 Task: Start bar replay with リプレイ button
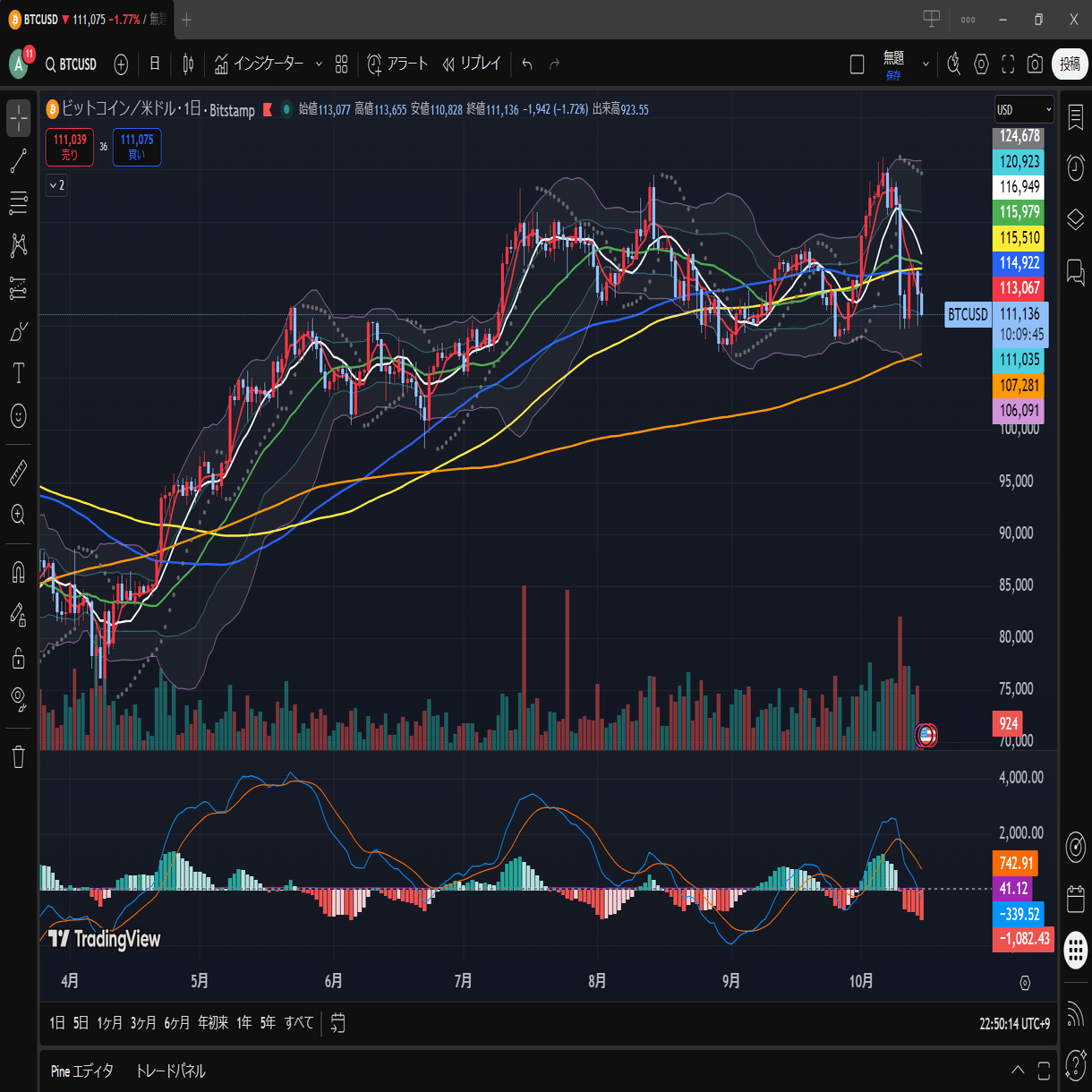click(472, 64)
